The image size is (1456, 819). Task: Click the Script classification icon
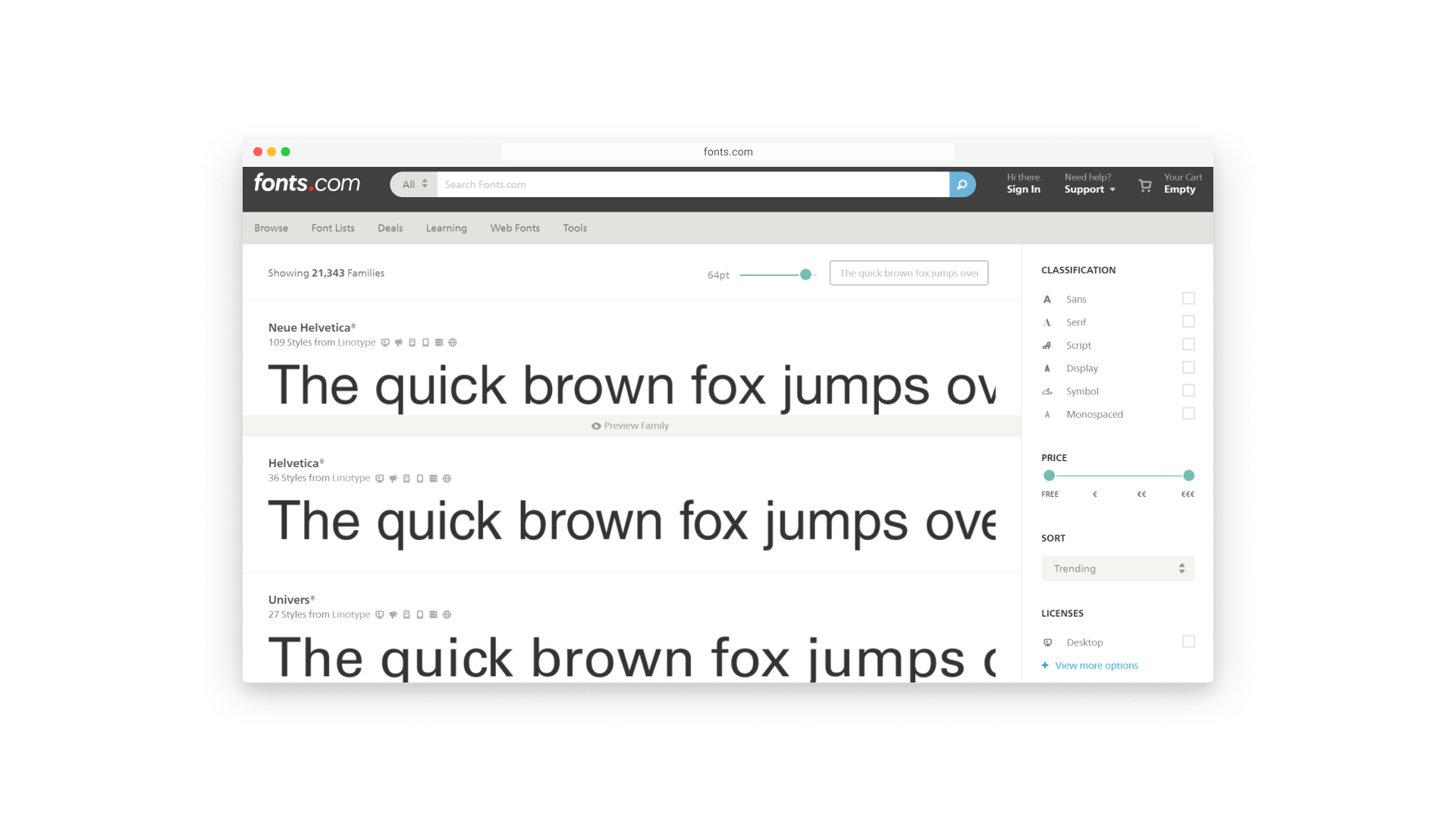[1048, 344]
